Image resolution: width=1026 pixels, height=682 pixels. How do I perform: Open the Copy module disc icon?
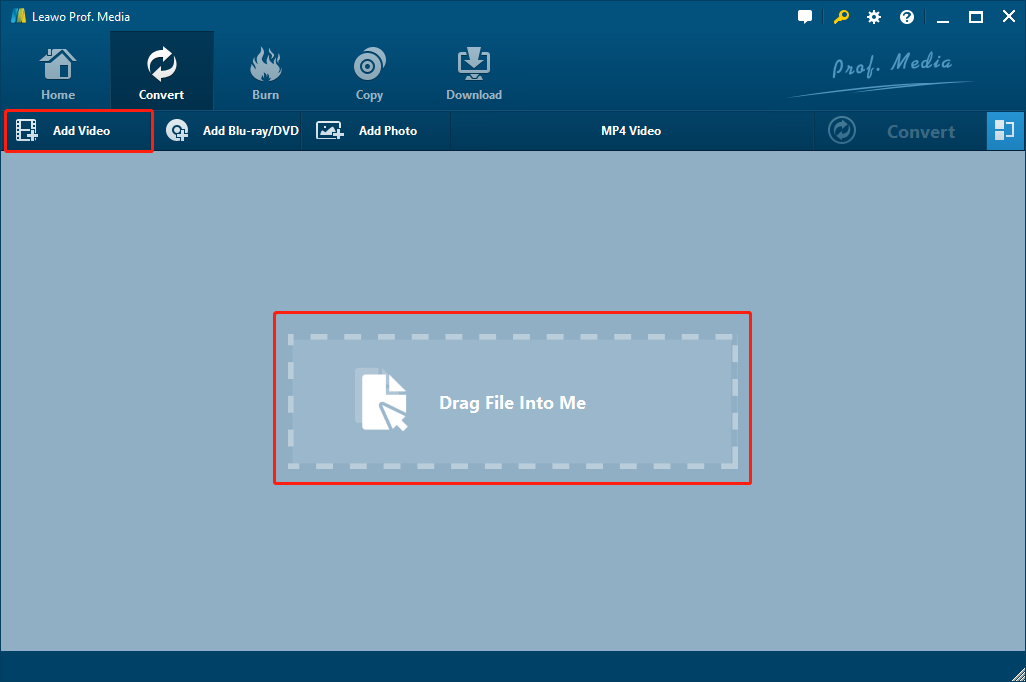[x=369, y=62]
